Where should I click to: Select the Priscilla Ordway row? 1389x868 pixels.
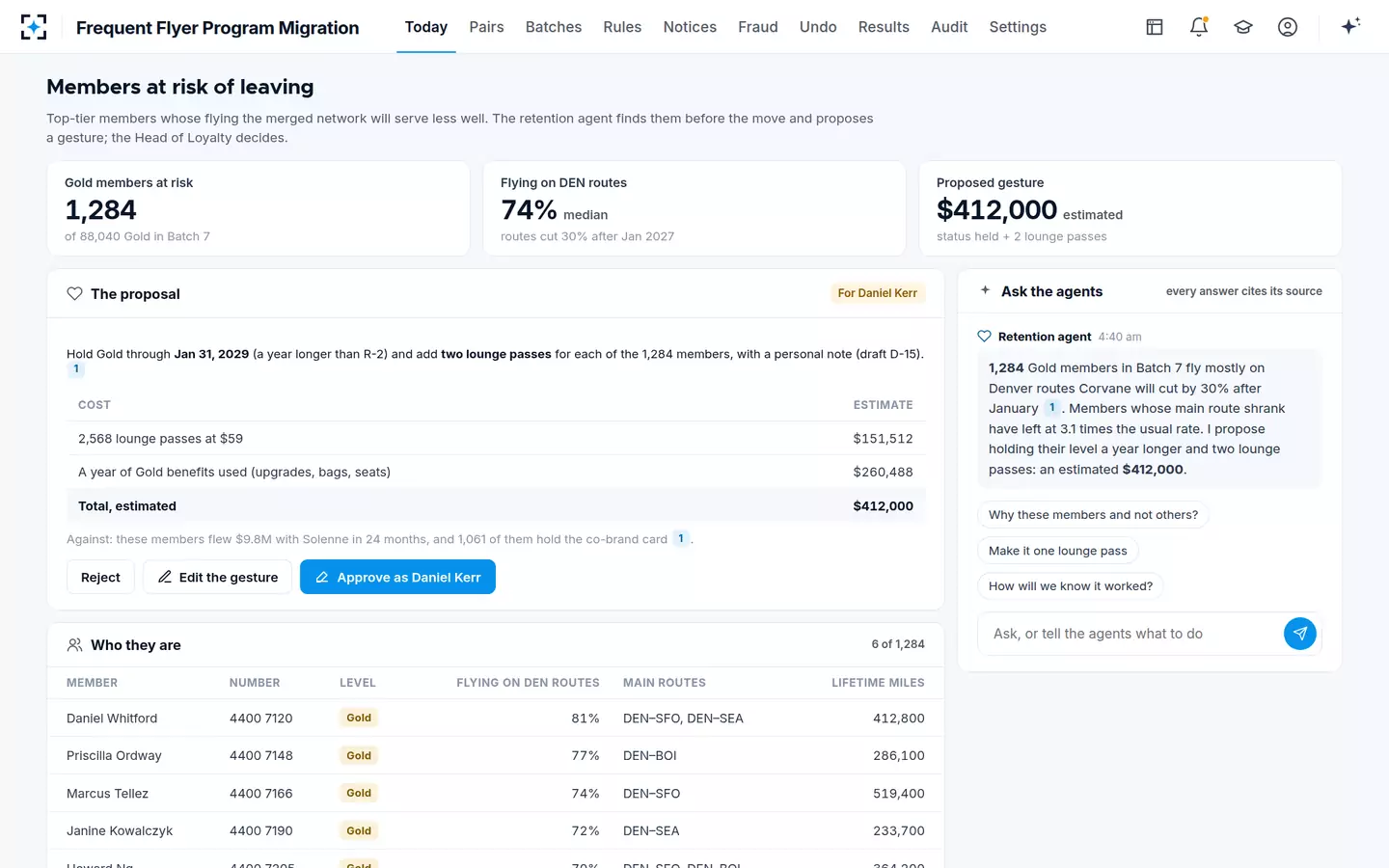tap(496, 756)
